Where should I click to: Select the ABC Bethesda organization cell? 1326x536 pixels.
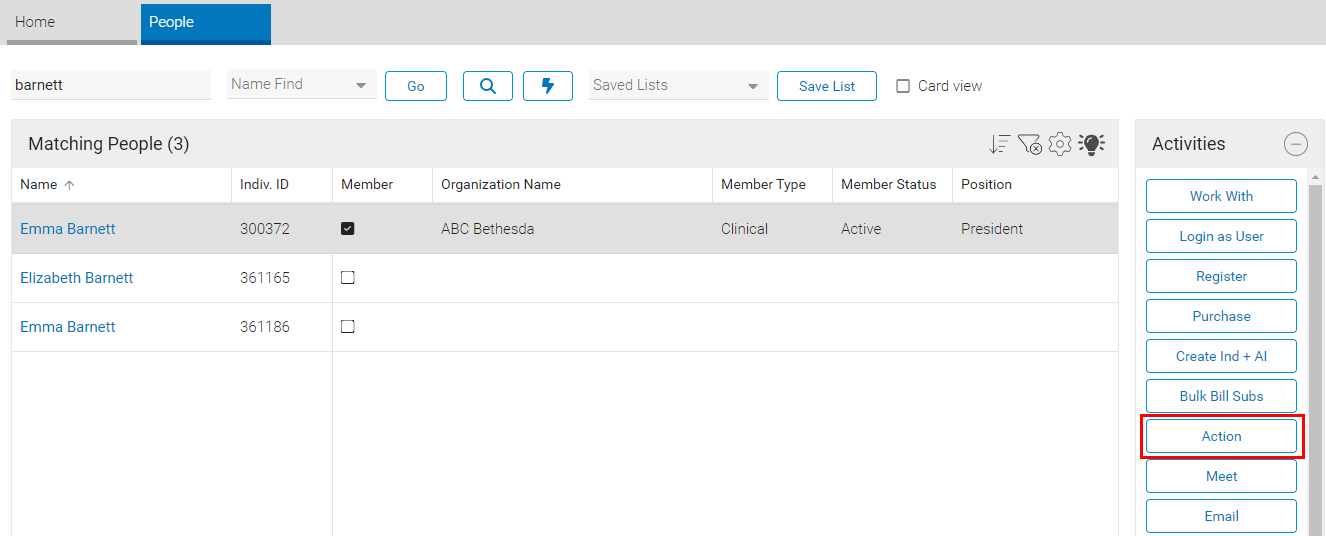tap(572, 229)
